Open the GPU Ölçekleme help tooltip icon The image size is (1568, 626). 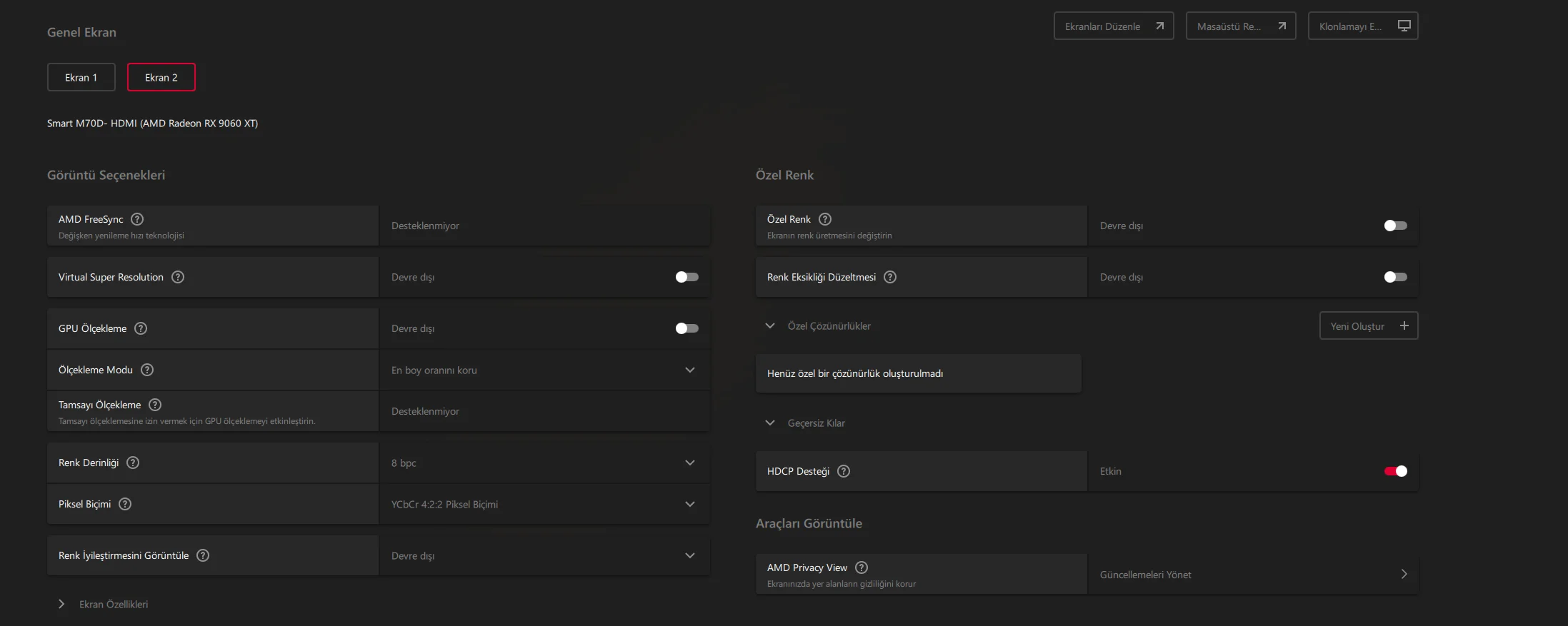click(x=141, y=328)
